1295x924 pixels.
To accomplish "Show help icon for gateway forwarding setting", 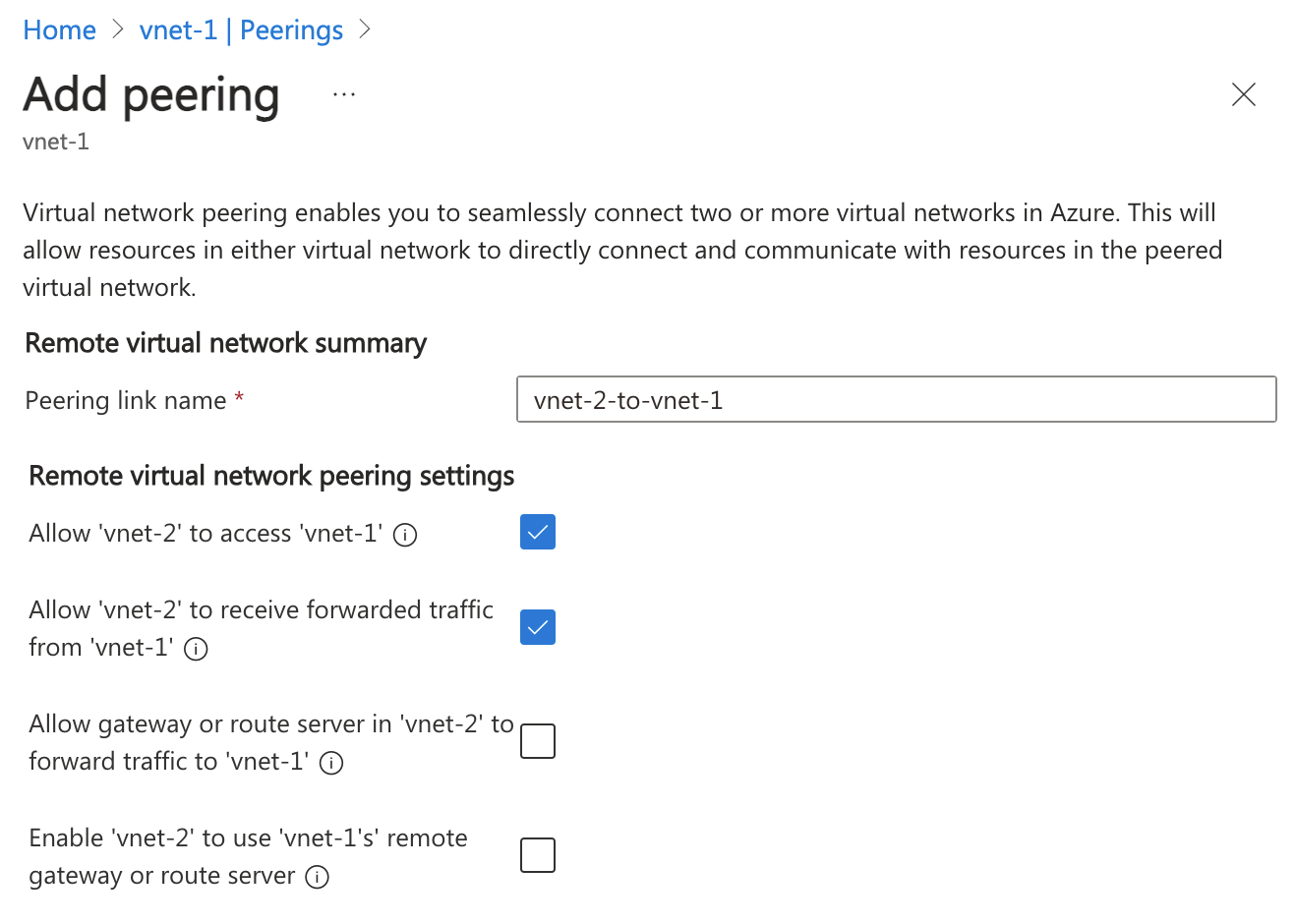I will (331, 763).
